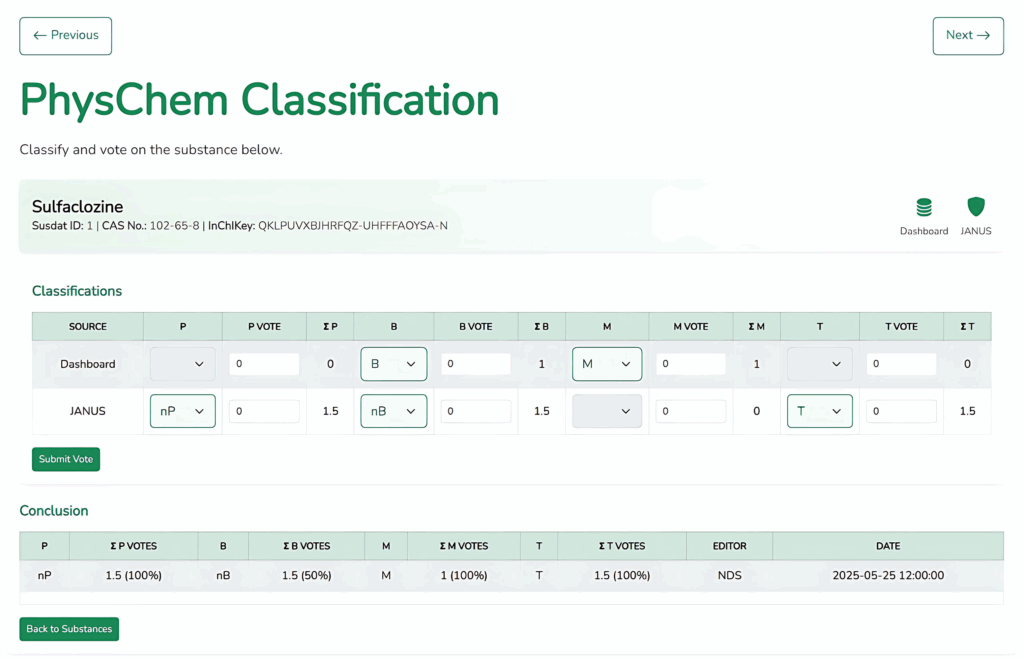Image resolution: width=1024 pixels, height=659 pixels.
Task: Open the JANUS row T dropdown
Action: click(x=820, y=411)
